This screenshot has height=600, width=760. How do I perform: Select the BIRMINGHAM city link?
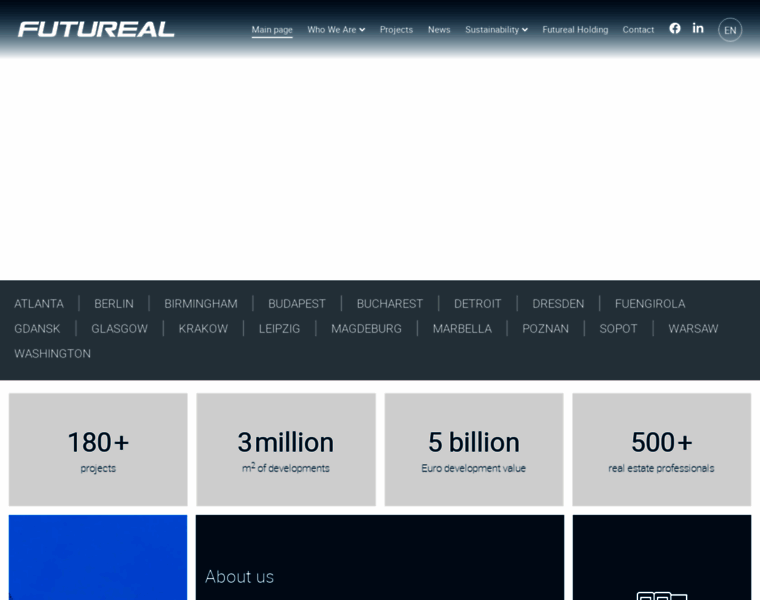click(x=201, y=304)
